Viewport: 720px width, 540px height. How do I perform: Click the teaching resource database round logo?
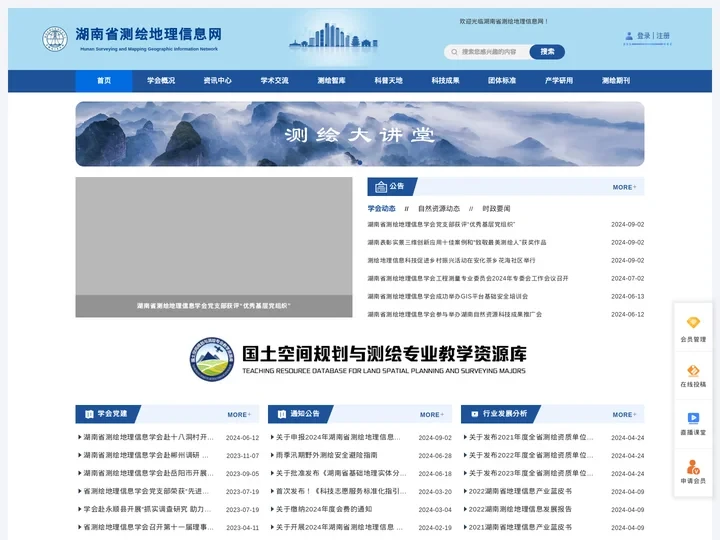[212, 359]
